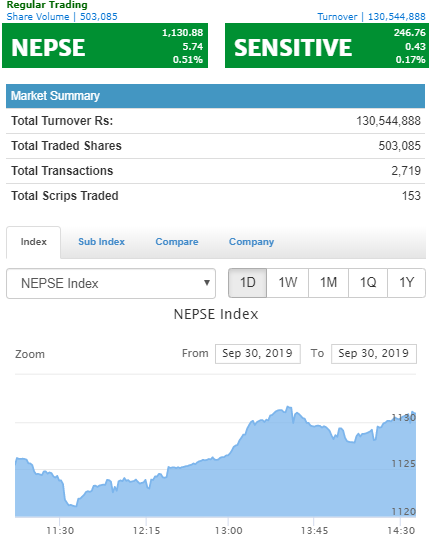Click the 1120 y-axis label
The image size is (429, 536).
tap(403, 511)
